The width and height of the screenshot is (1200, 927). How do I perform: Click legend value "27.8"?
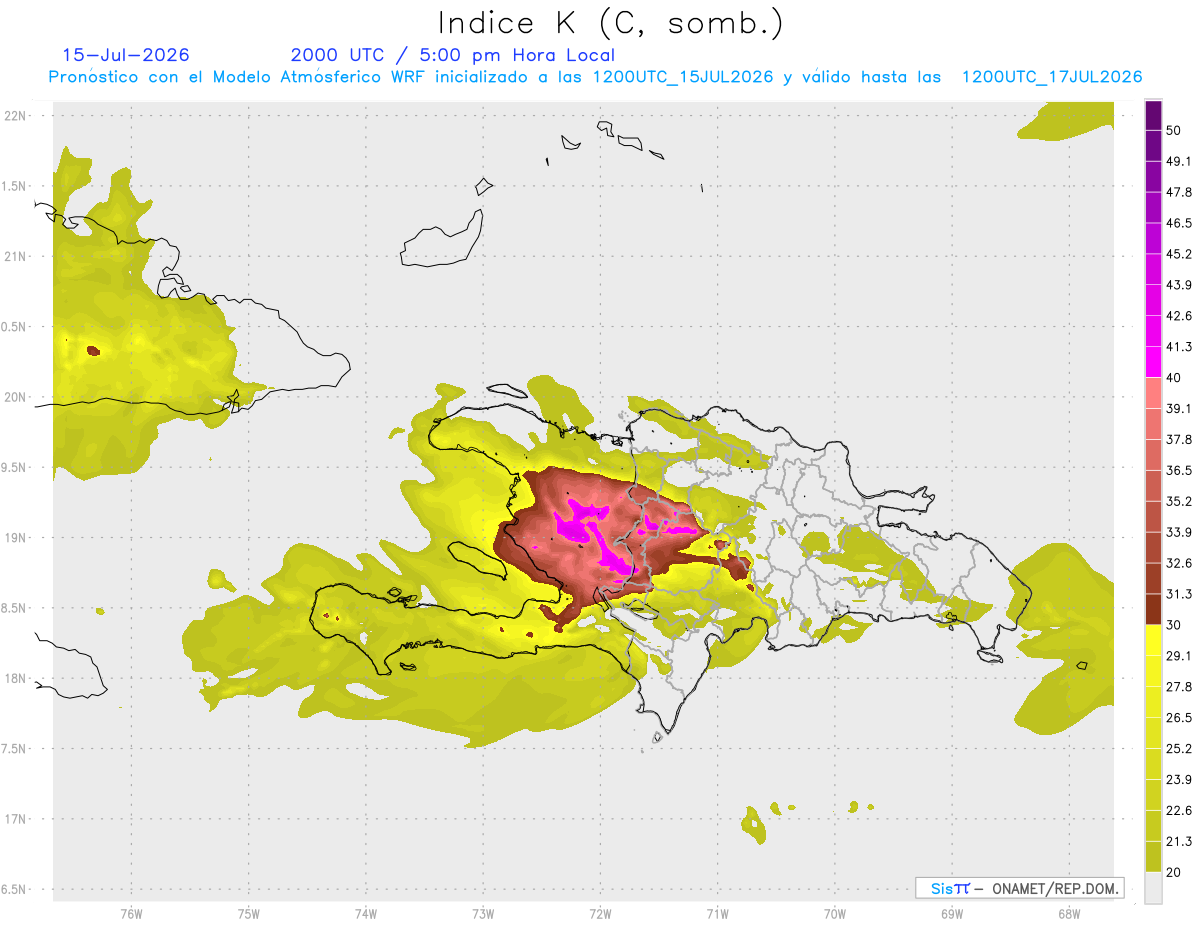[1180, 687]
